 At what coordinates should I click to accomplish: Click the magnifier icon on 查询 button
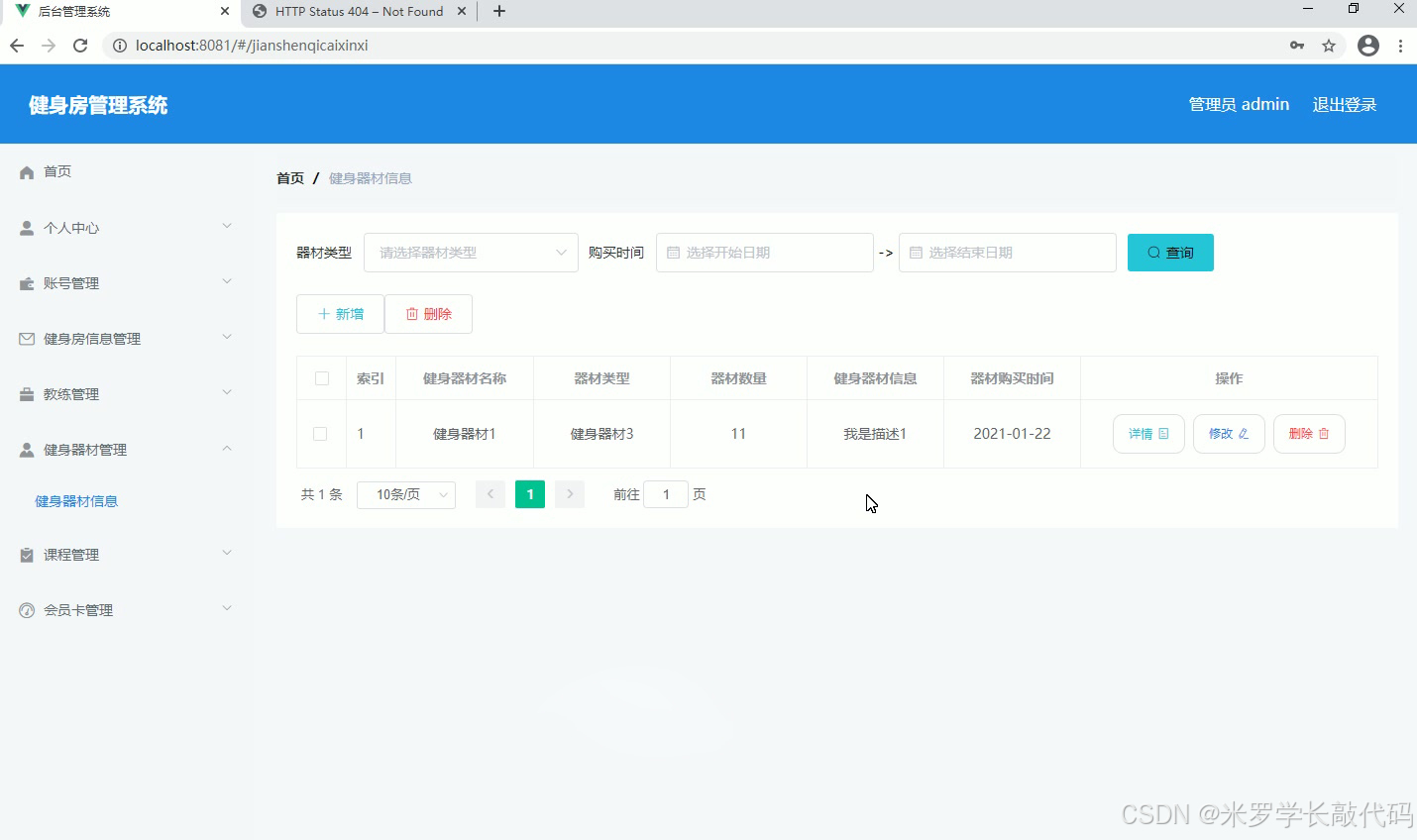1152,252
